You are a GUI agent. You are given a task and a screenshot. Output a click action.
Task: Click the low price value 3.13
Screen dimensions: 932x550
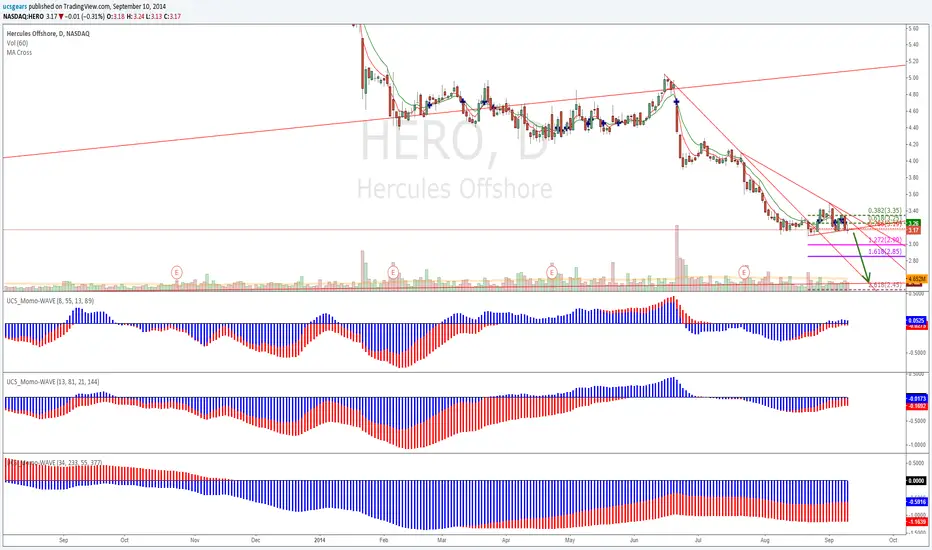tap(156, 17)
